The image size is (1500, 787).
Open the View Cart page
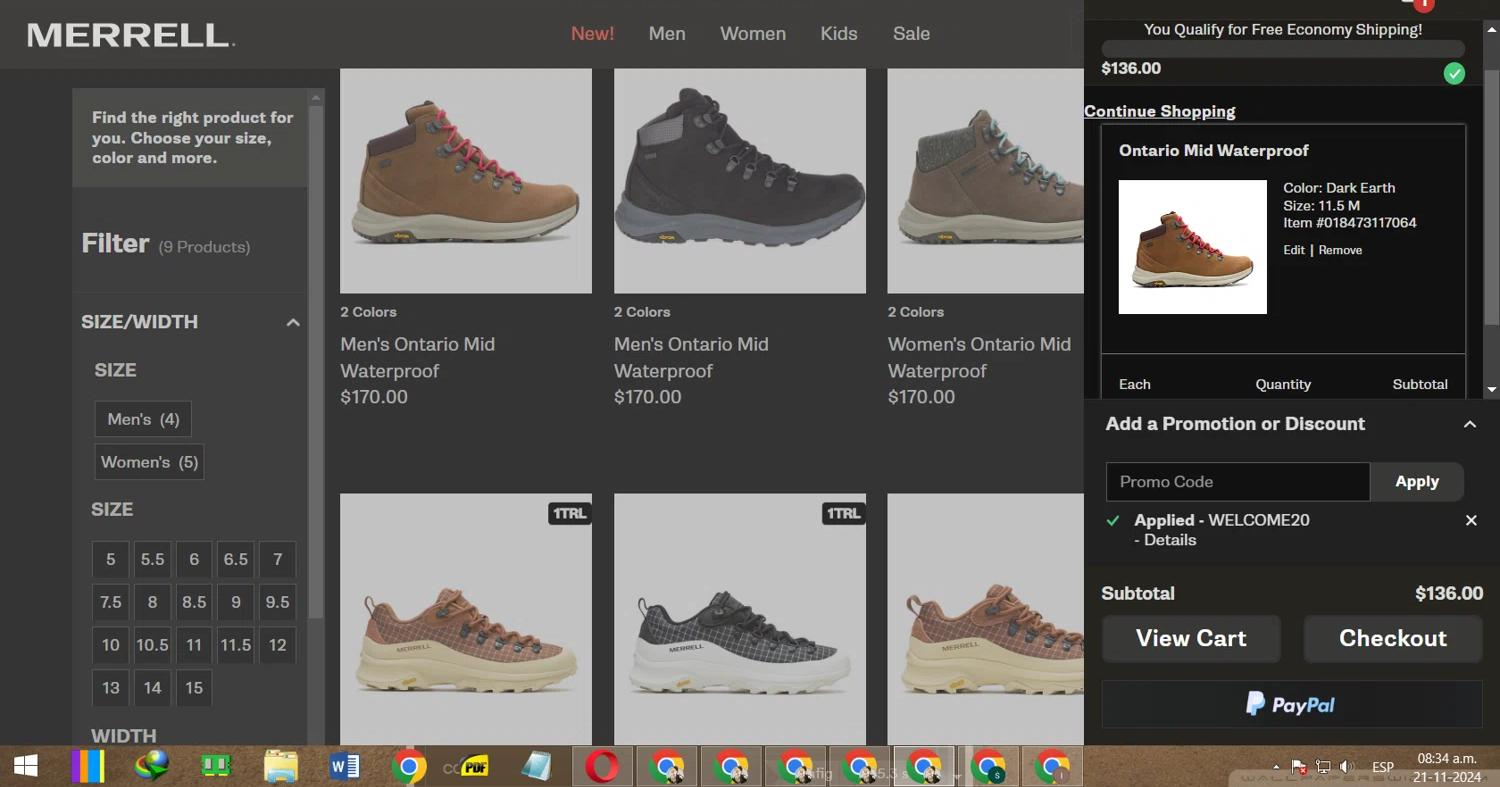(1191, 639)
